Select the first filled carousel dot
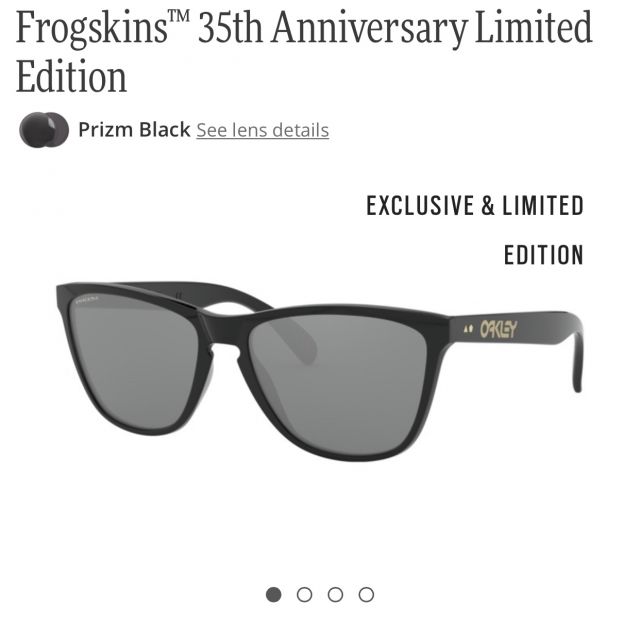 coord(273,594)
